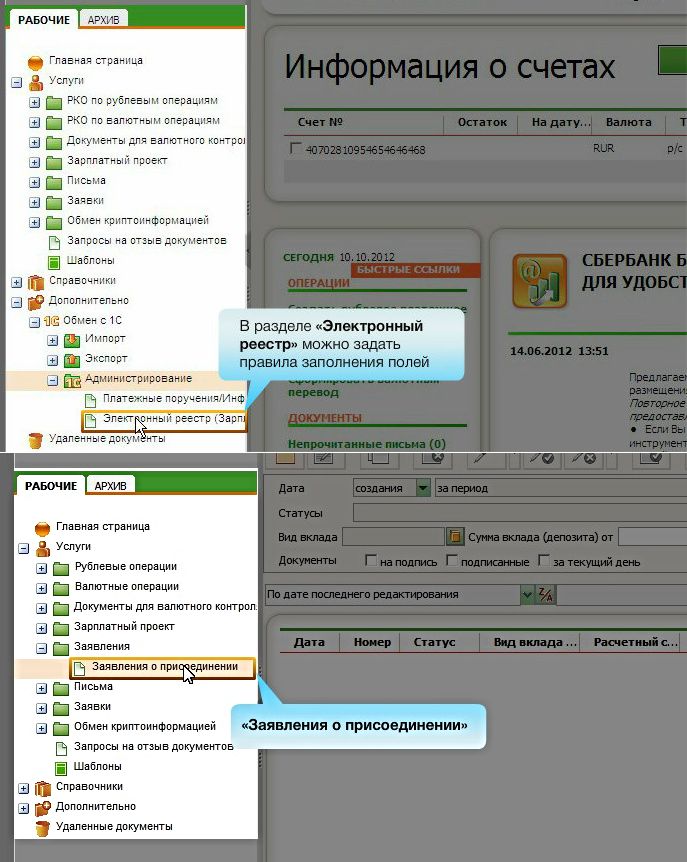Enable the «подписанные» documents checkbox
This screenshot has width=687, height=862.
click(452, 561)
